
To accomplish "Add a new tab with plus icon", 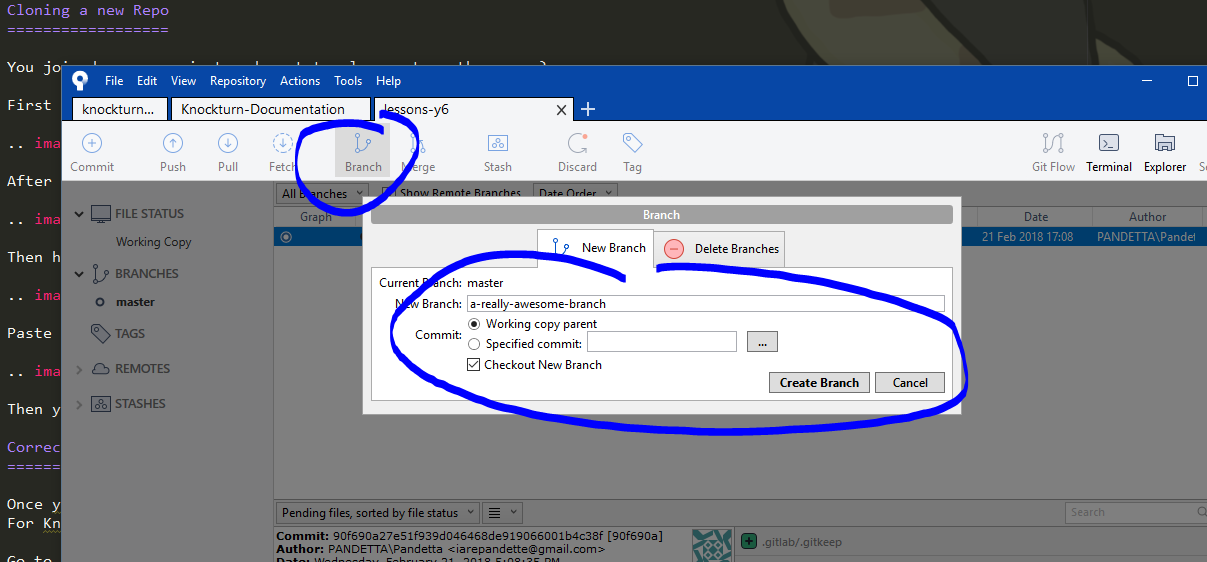I will pos(588,109).
